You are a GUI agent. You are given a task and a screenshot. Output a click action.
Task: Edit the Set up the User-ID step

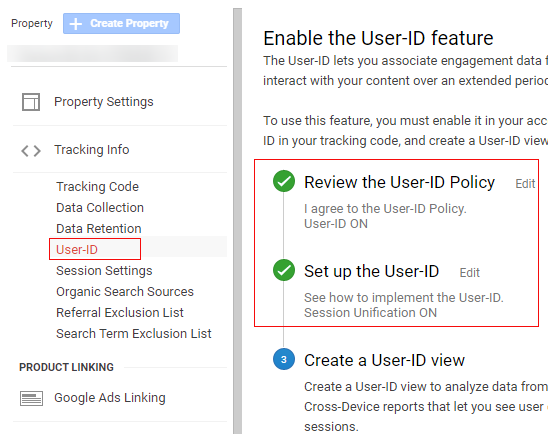469,273
